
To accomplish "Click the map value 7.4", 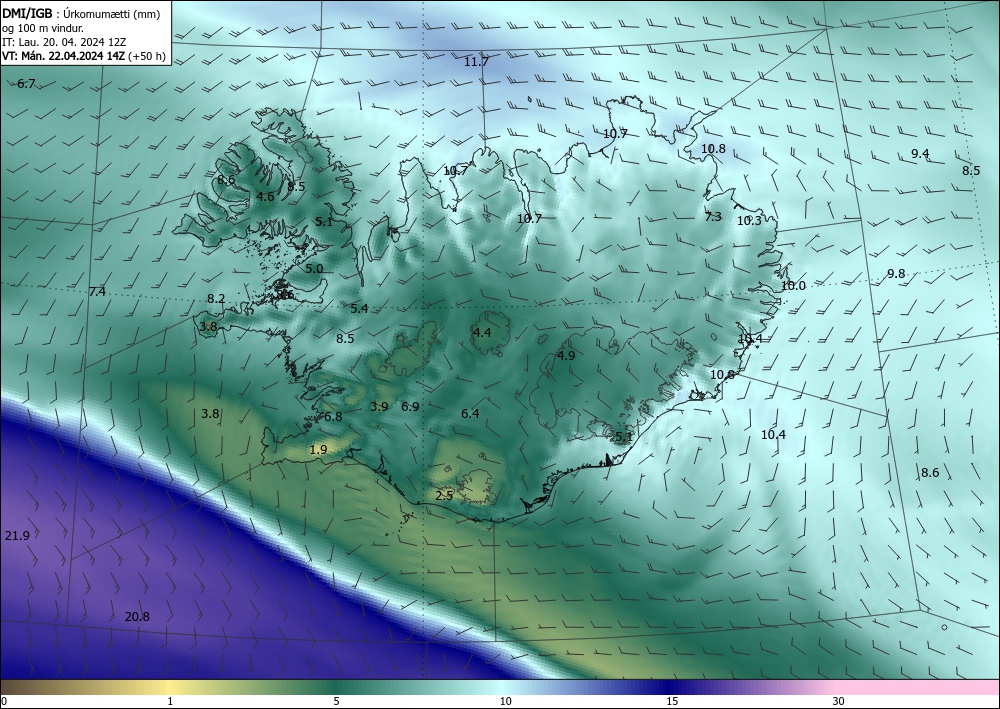I will (97, 292).
